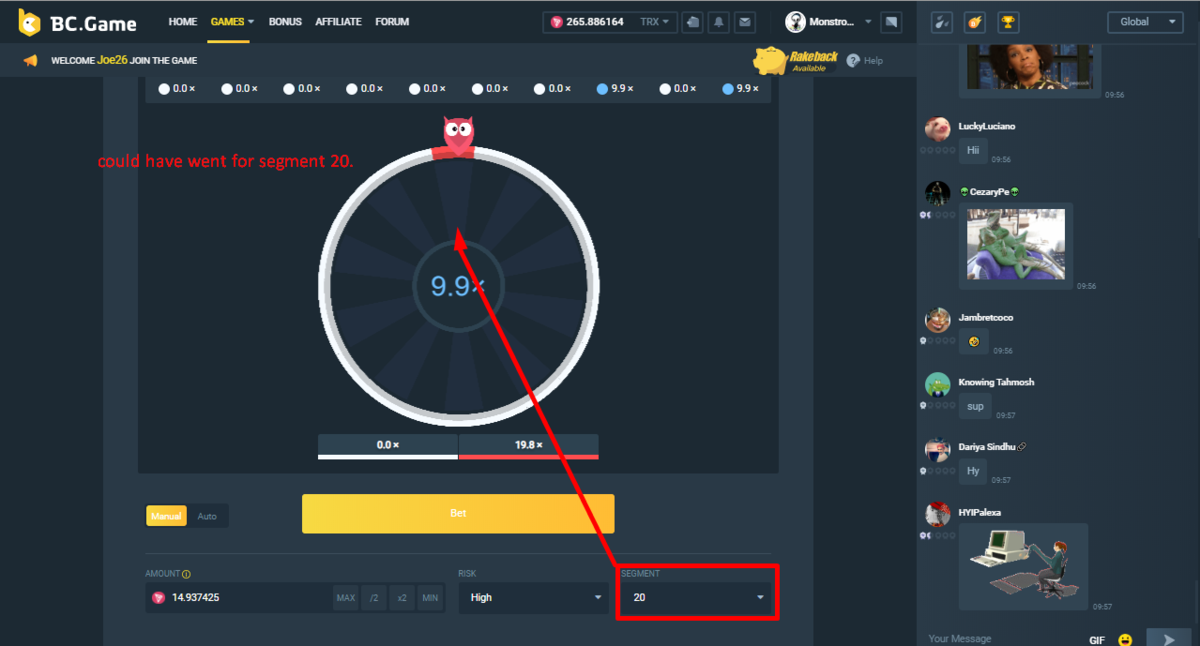
Task: Click the Rakeback piggy bank icon
Action: click(x=770, y=60)
